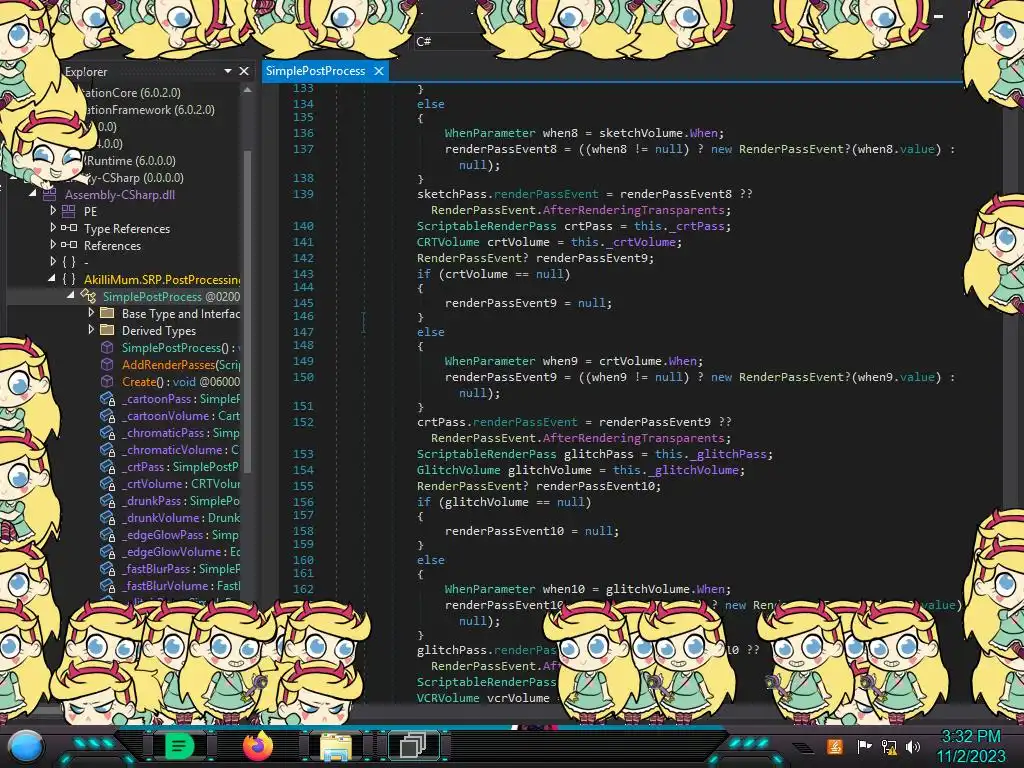This screenshot has width=1024, height=768.
Task: Click the volume speaker tray icon
Action: 913,746
